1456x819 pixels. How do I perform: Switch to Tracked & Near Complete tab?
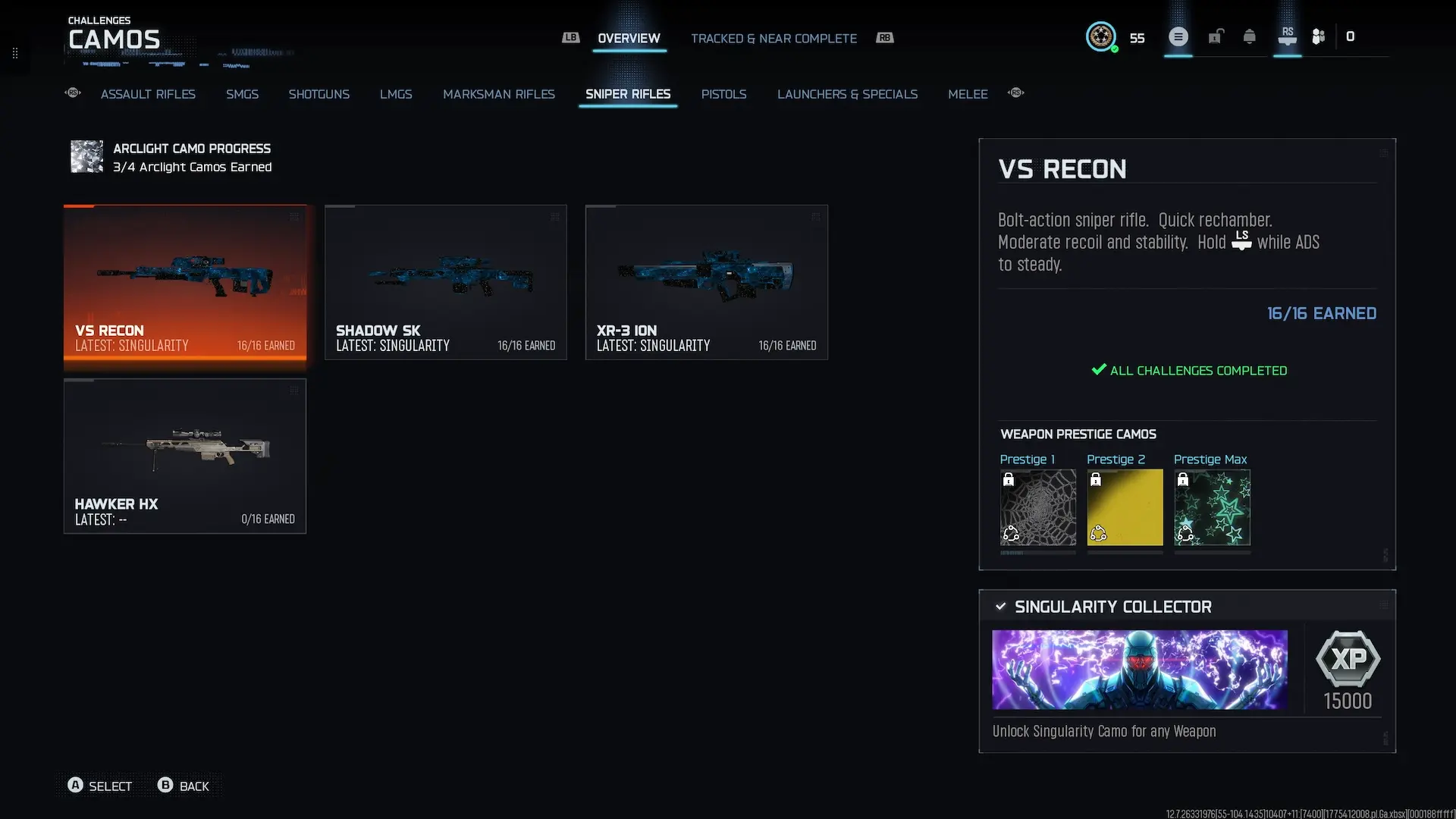[773, 39]
